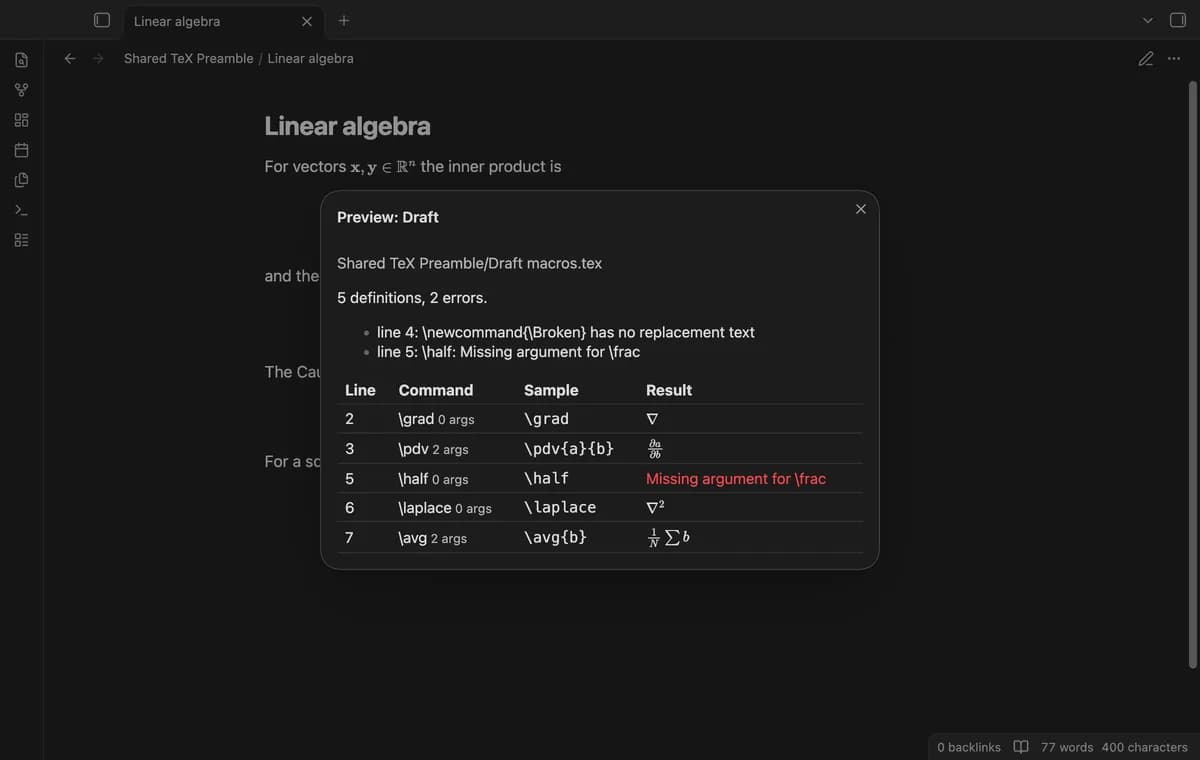Click the \laplace 0 args command cell
Image resolution: width=1200 pixels, height=760 pixels.
pyautogui.click(x=445, y=508)
